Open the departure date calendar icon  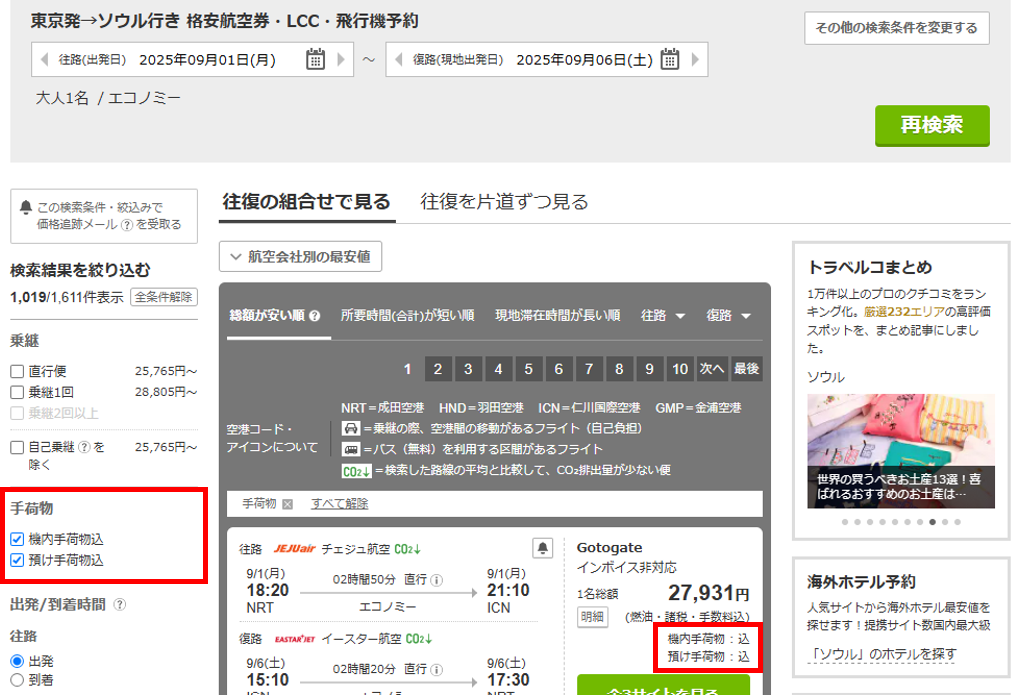pyautogui.click(x=315, y=59)
